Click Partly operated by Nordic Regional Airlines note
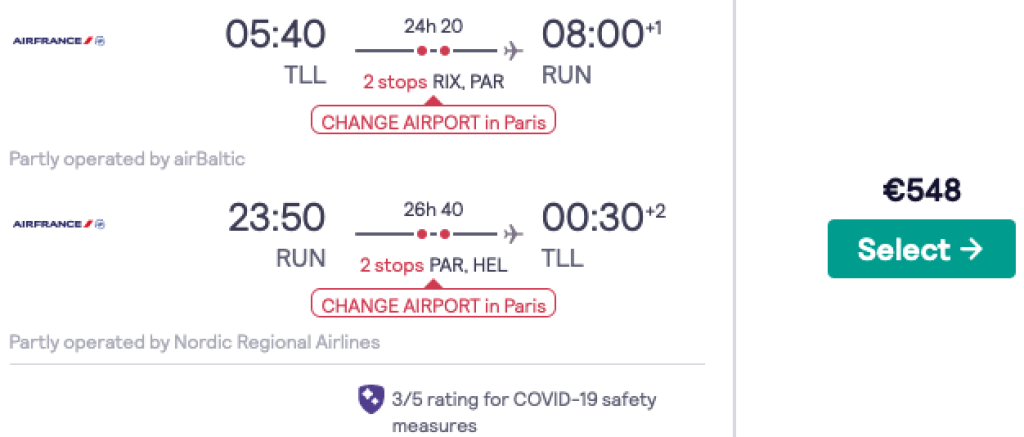Image resolution: width=1024 pixels, height=437 pixels. click(195, 342)
